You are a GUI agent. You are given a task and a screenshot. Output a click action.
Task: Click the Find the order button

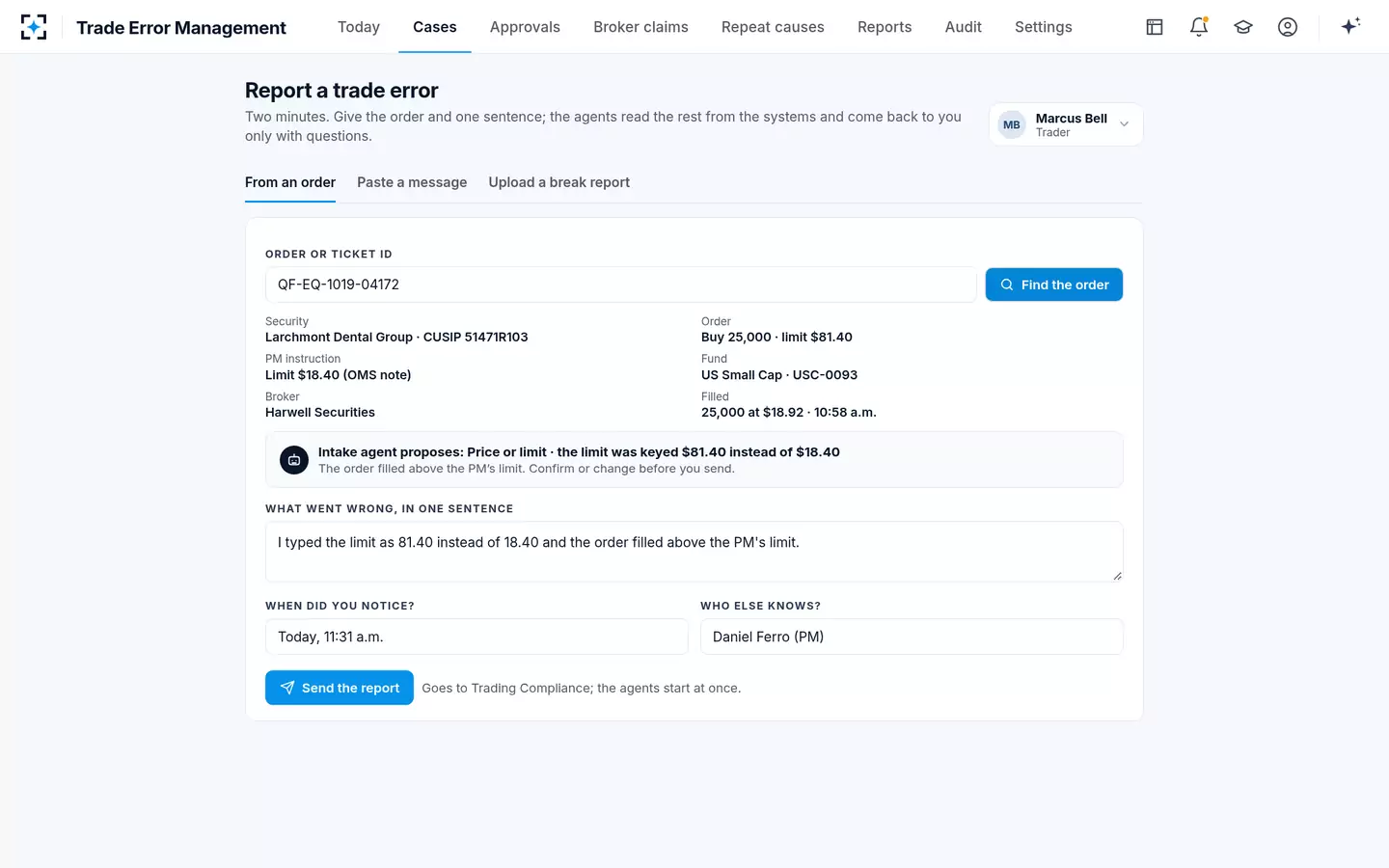pyautogui.click(x=1054, y=285)
